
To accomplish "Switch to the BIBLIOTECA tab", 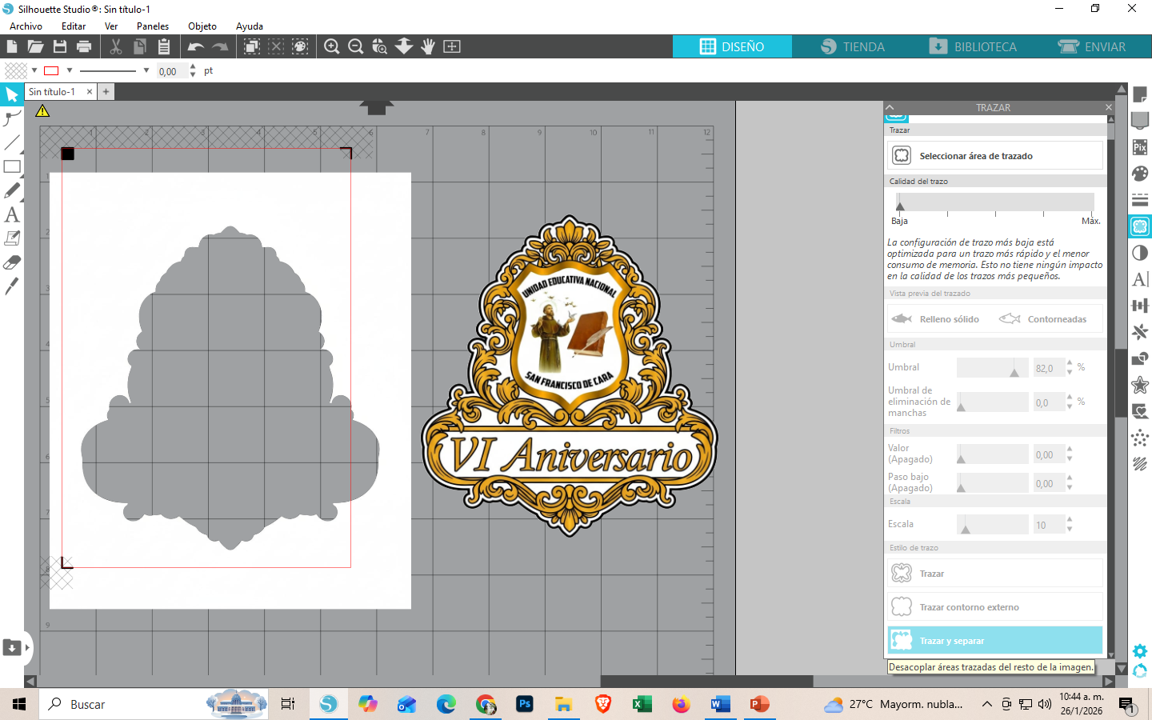I will pos(972,46).
